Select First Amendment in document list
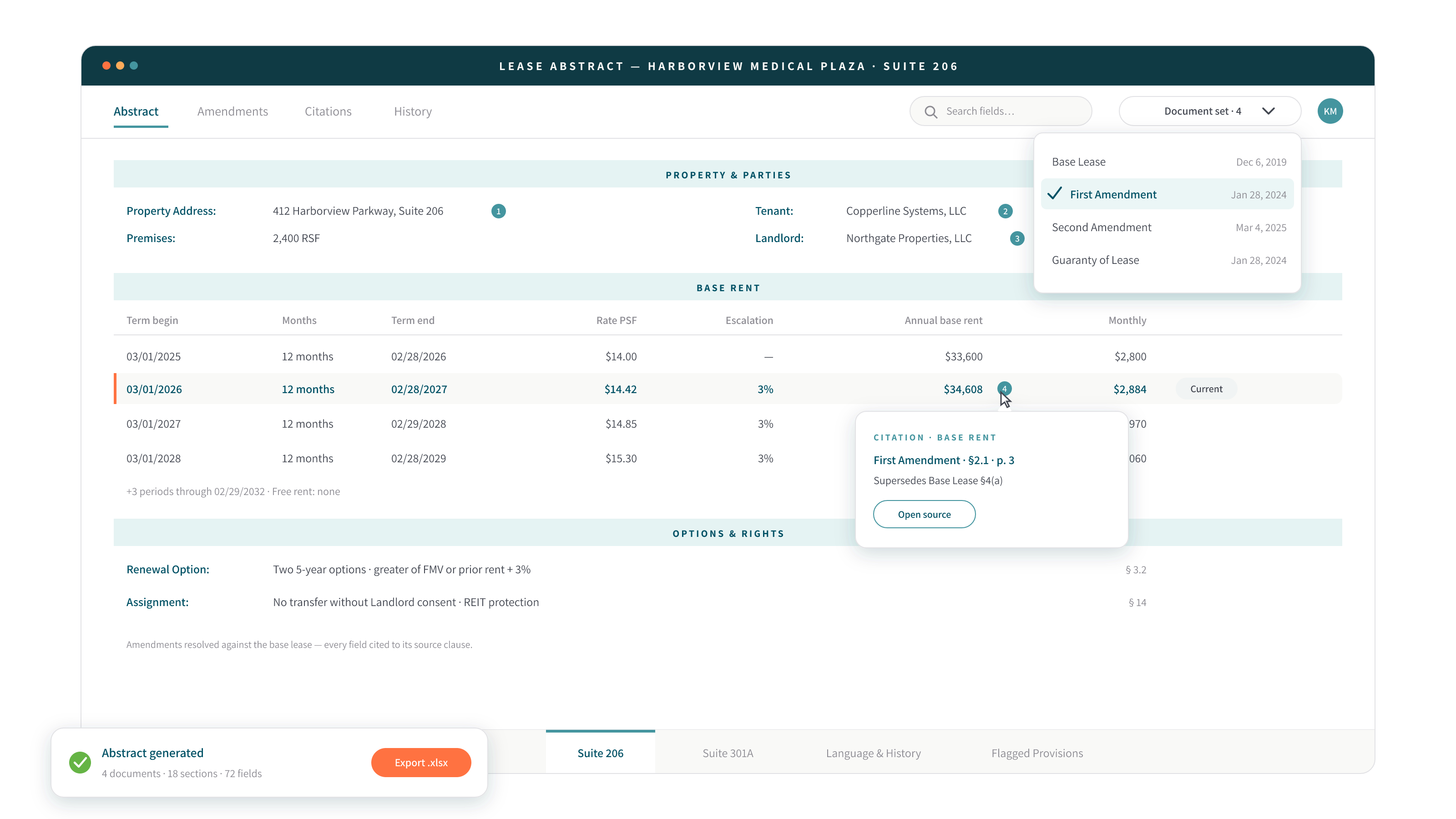 coord(1168,194)
